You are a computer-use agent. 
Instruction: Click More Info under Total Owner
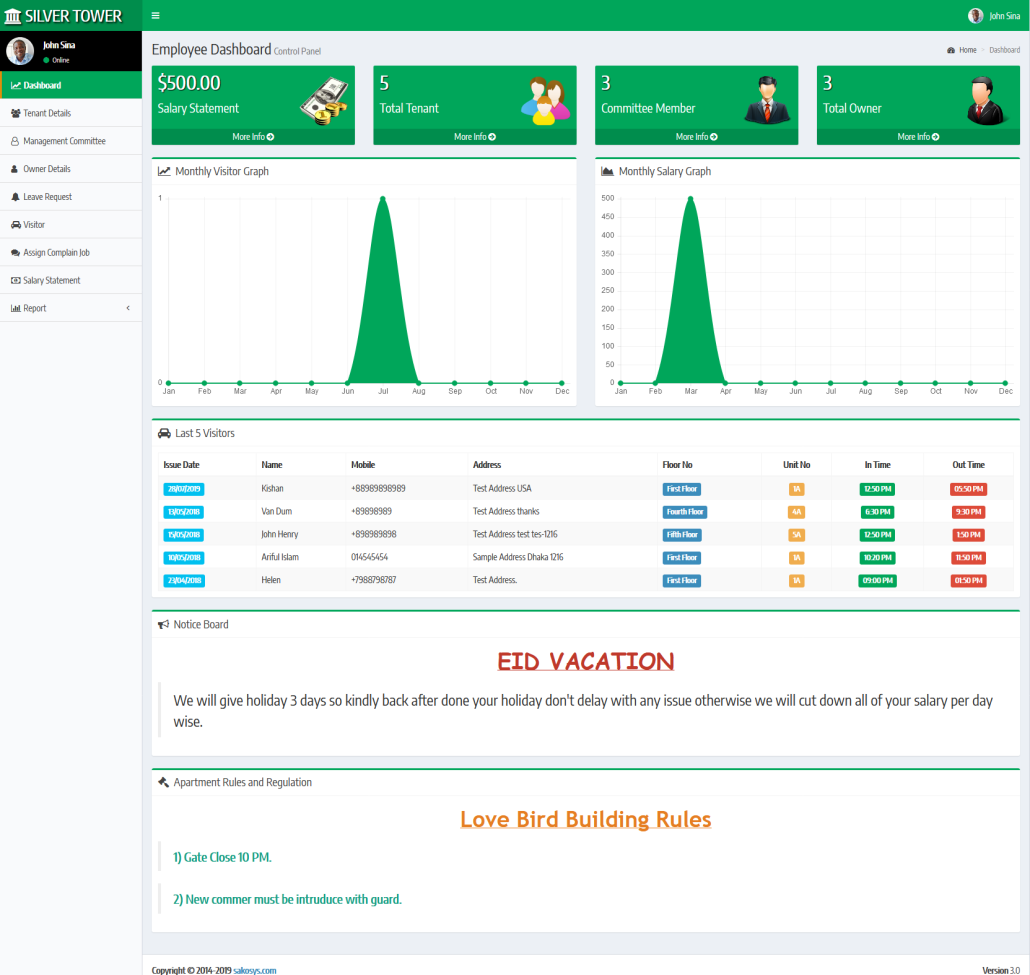[918, 137]
